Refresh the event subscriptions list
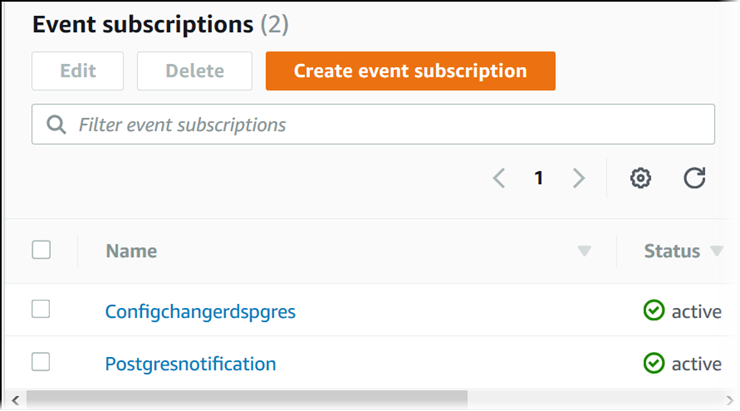 pyautogui.click(x=695, y=178)
